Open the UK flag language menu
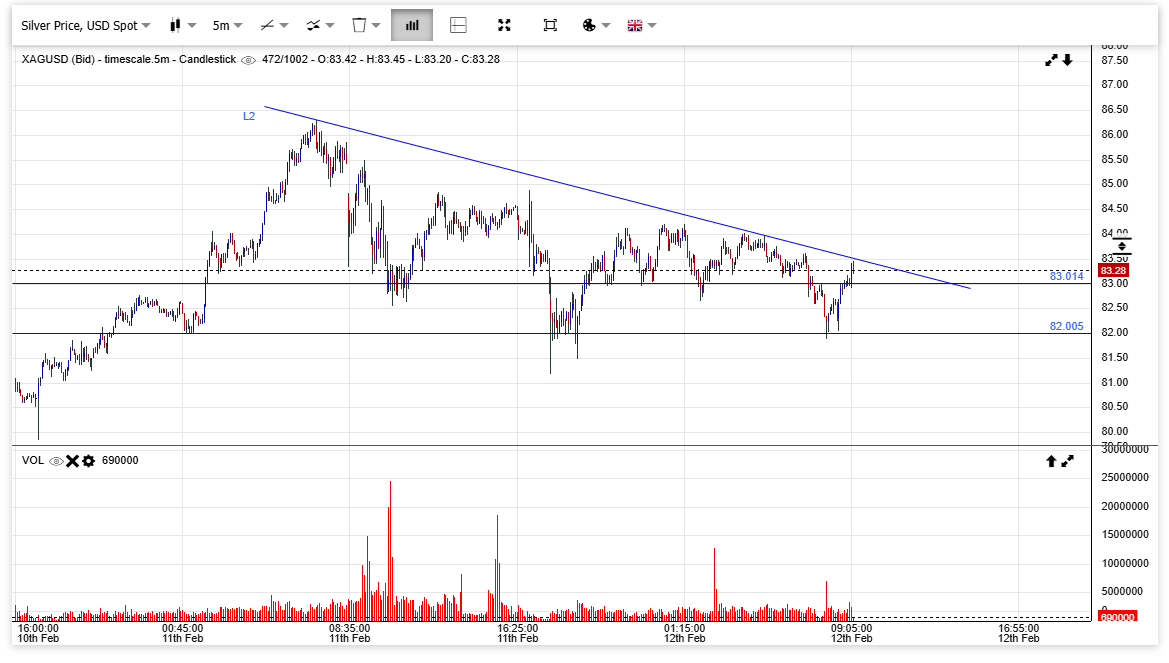Screen dimensions: 1169x663 click(641, 25)
